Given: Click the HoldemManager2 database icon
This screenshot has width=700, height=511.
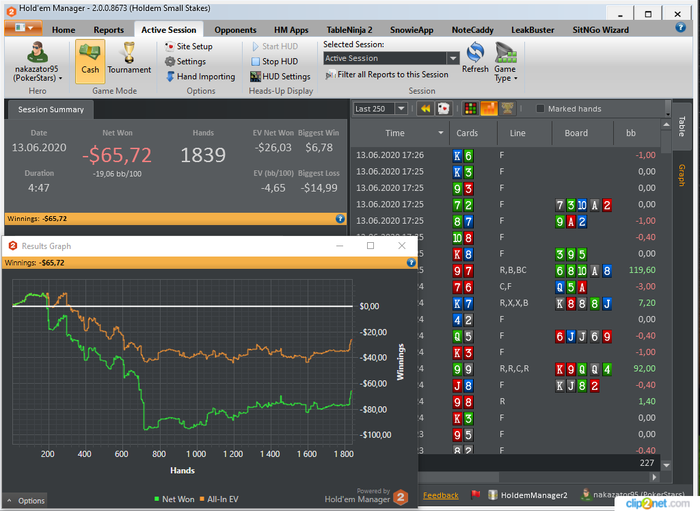Looking at the screenshot, I should click(x=493, y=495).
